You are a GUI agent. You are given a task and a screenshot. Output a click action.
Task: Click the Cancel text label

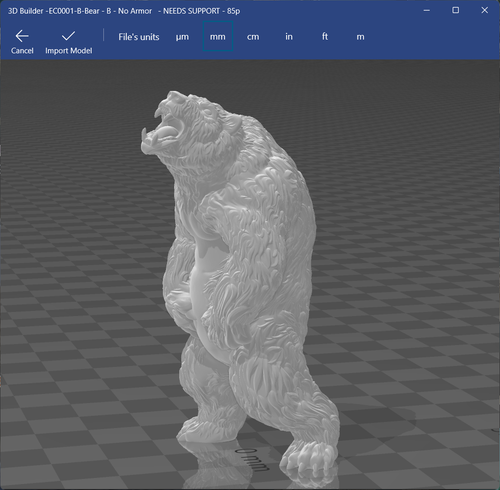(x=22, y=51)
